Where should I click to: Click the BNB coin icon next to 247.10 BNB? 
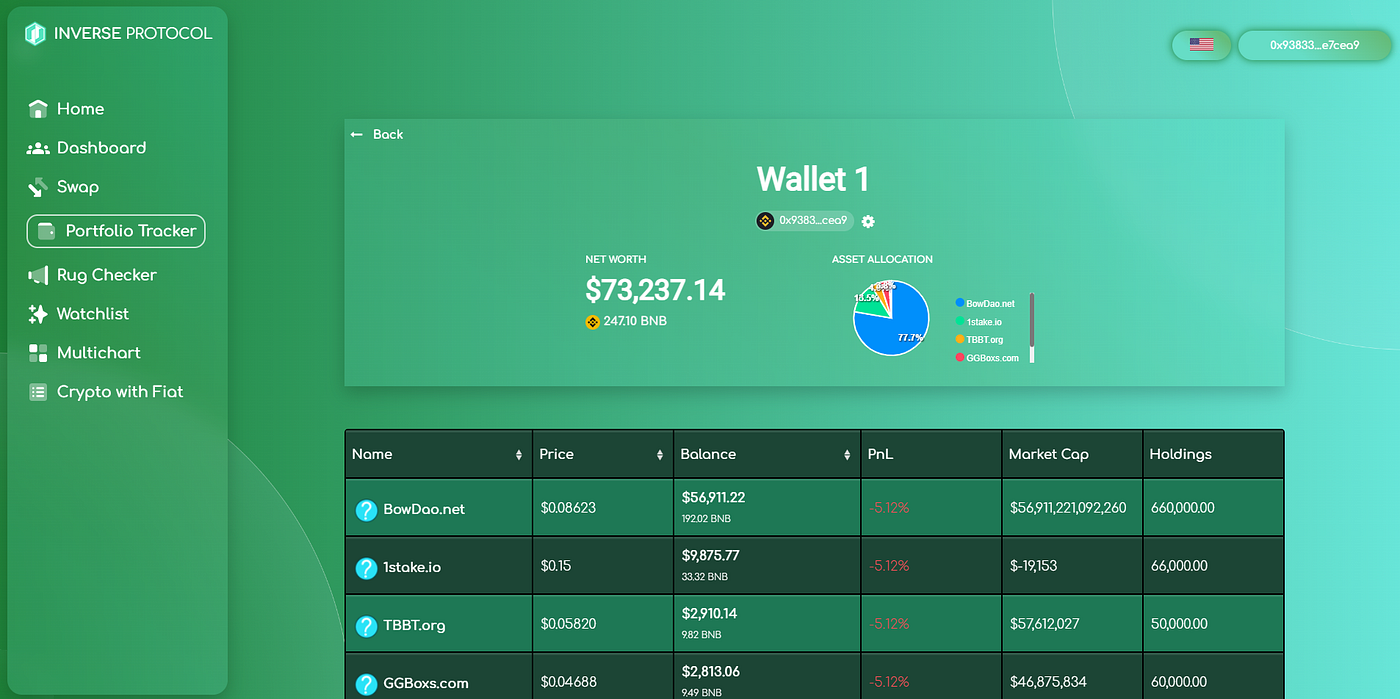592,322
